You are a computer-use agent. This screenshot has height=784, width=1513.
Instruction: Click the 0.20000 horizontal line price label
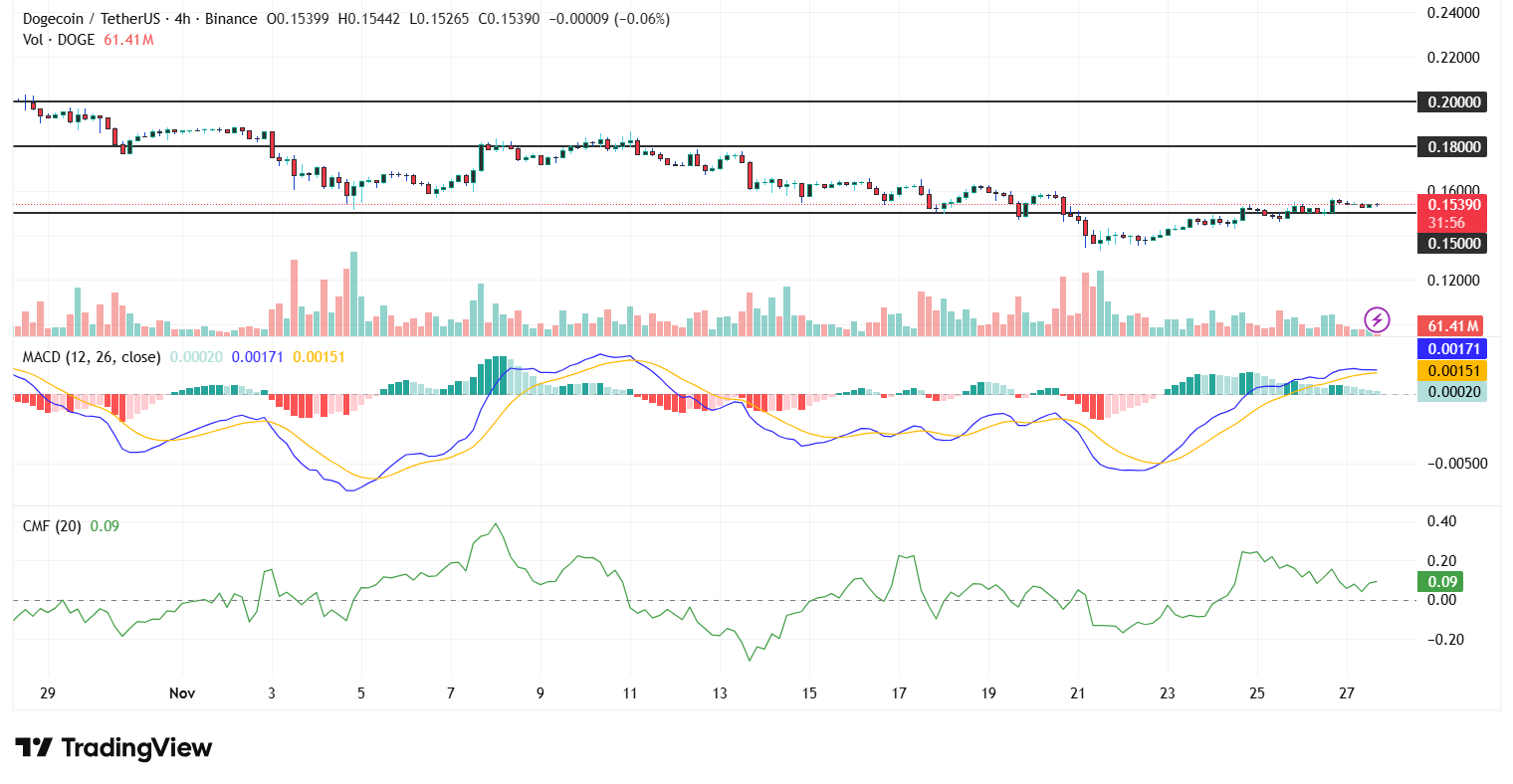pyautogui.click(x=1454, y=101)
